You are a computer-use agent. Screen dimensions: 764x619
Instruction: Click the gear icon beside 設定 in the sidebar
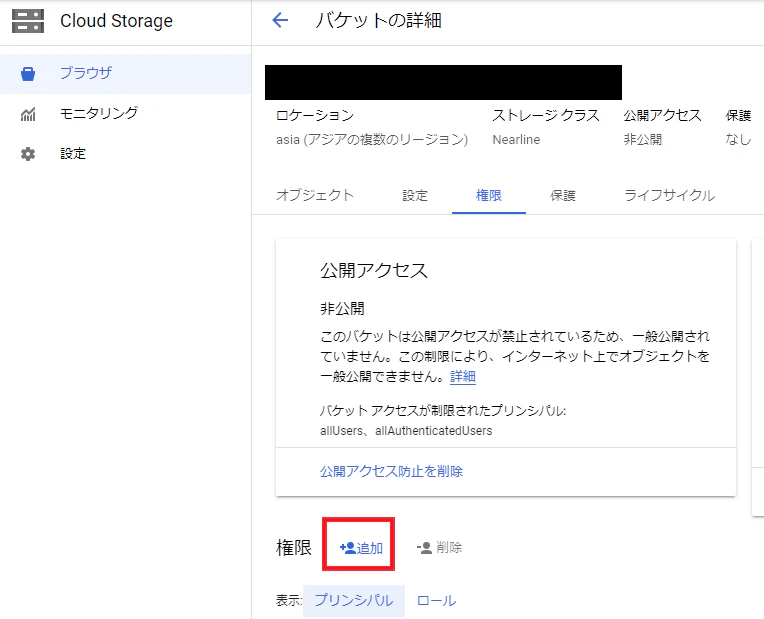click(28, 154)
